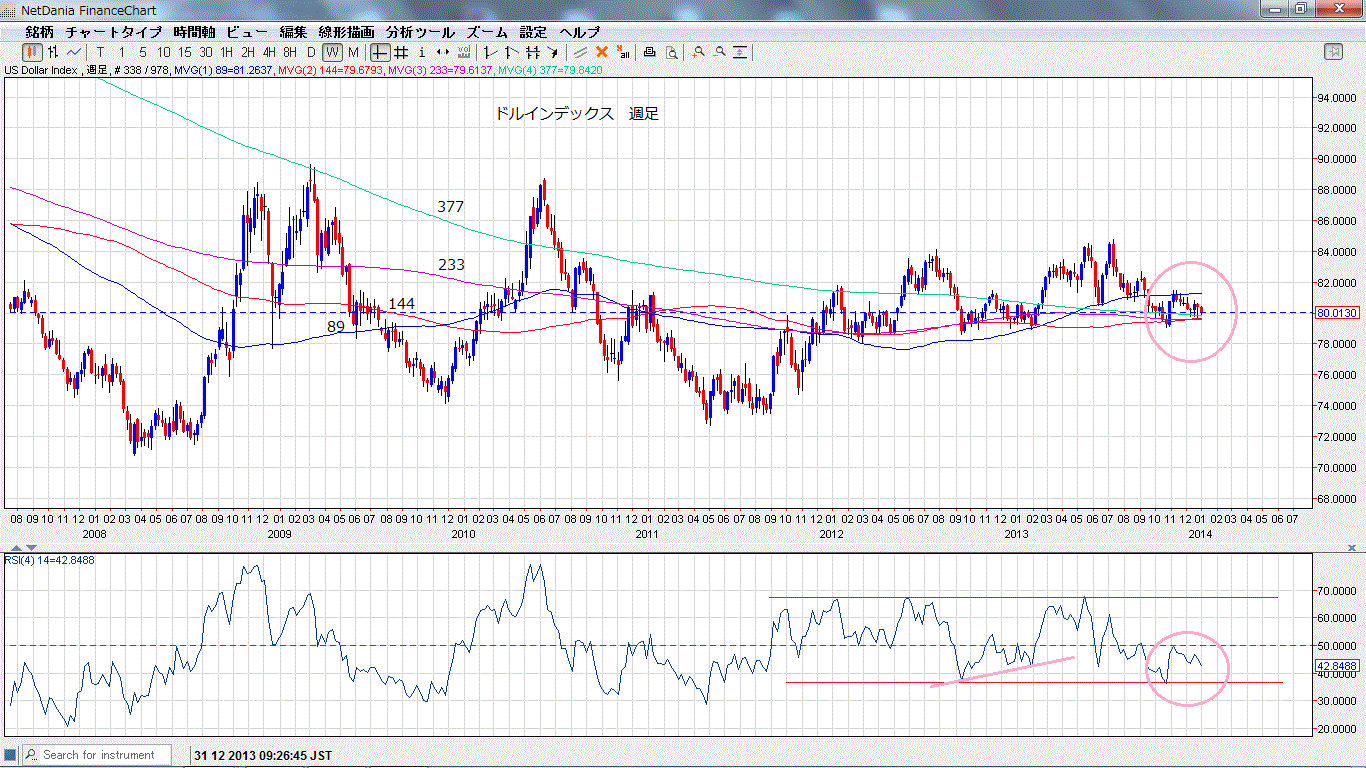Open the チャートタイプ menu
The image size is (1366, 768).
(114, 32)
